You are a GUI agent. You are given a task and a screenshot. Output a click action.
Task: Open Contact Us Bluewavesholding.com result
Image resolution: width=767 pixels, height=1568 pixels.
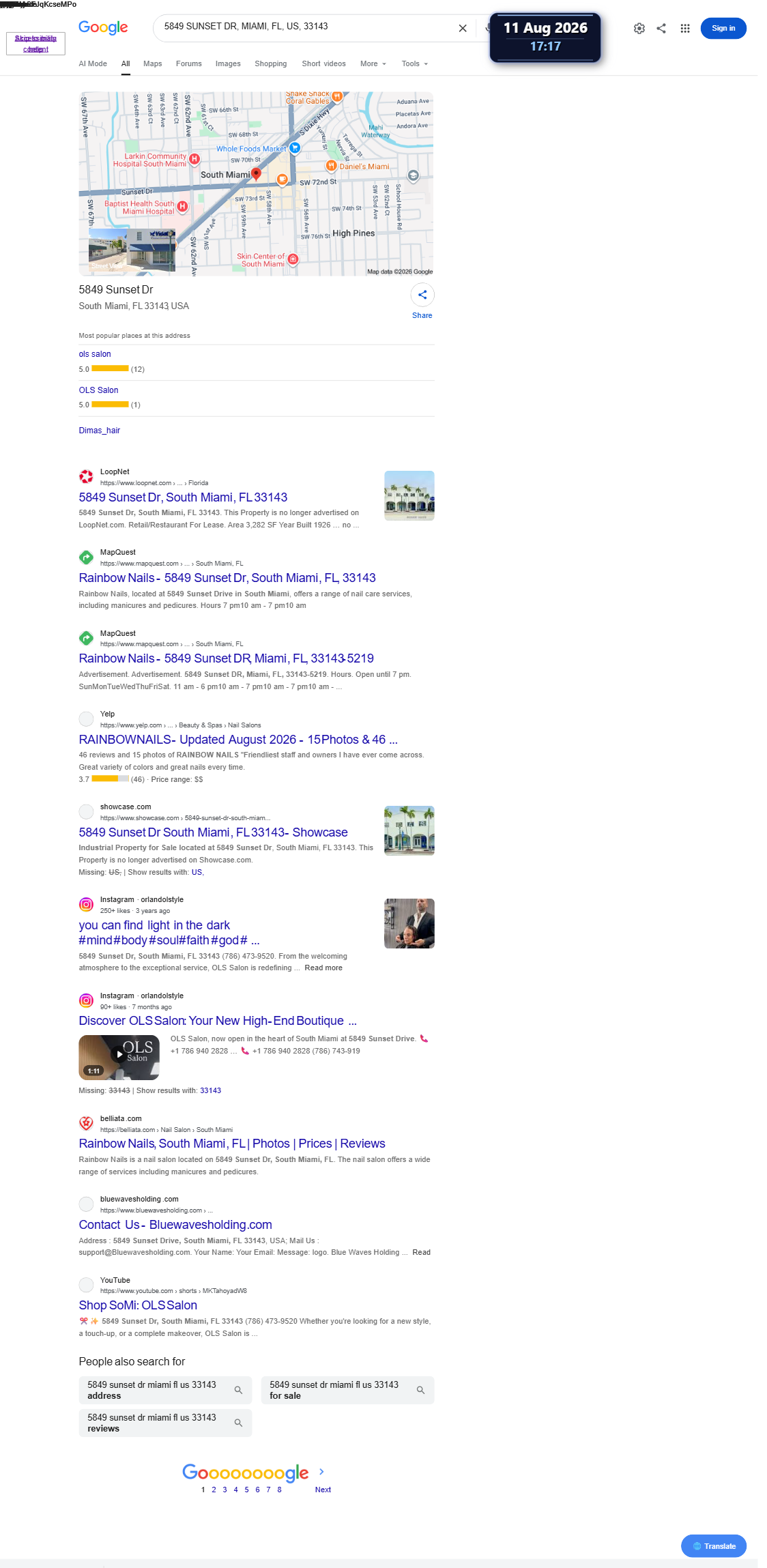(x=175, y=1225)
